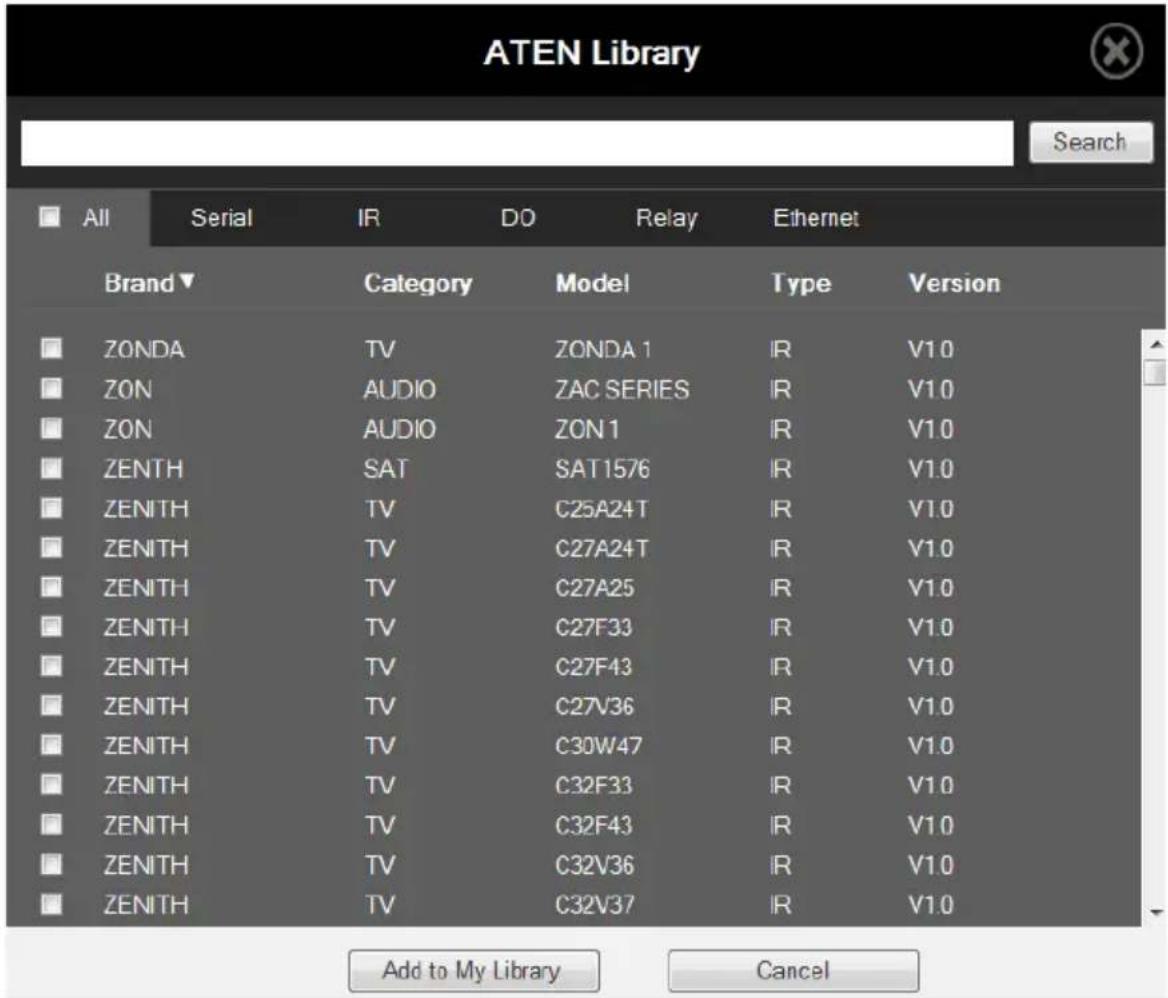1168x998 pixels.
Task: Check the C27A24T row checkbox
Action: (51, 547)
